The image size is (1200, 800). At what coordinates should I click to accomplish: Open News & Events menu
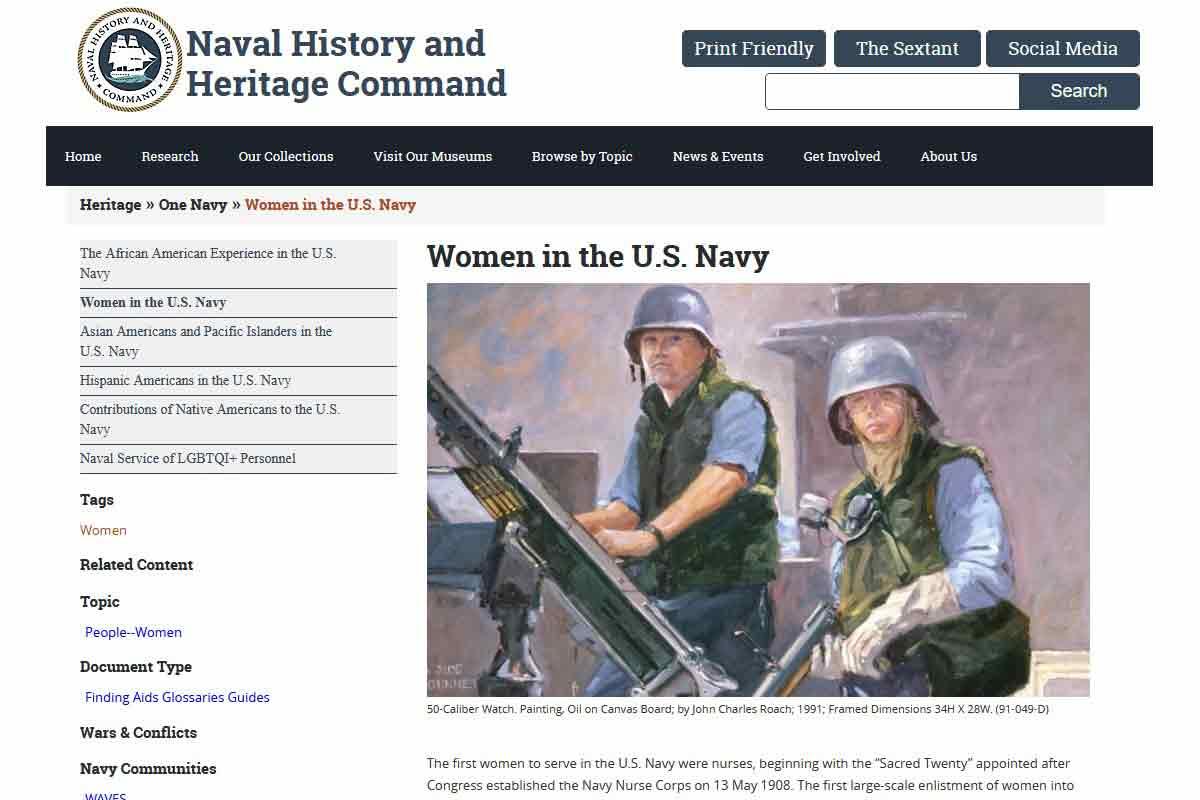(718, 156)
